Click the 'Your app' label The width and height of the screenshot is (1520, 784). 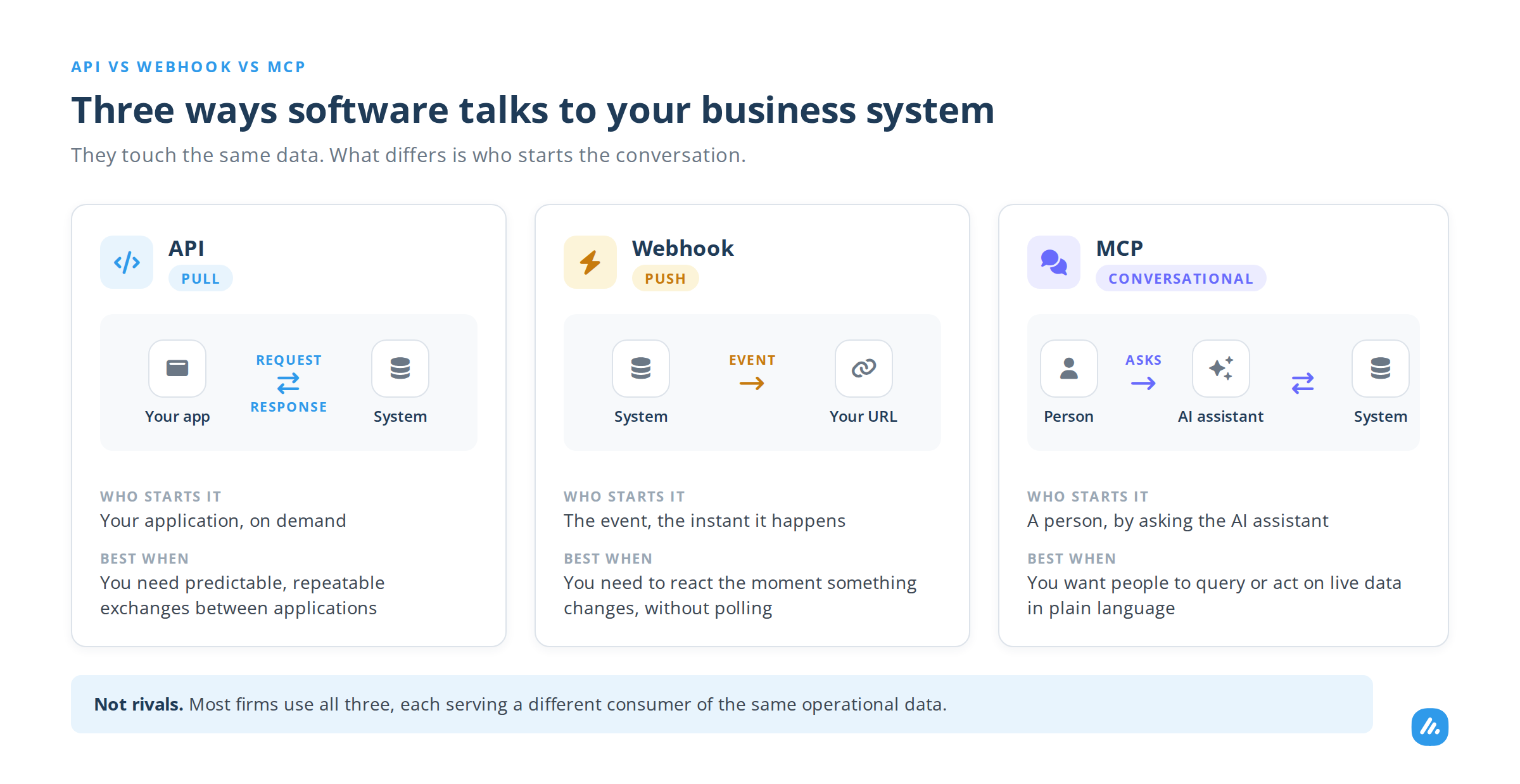[x=177, y=417]
